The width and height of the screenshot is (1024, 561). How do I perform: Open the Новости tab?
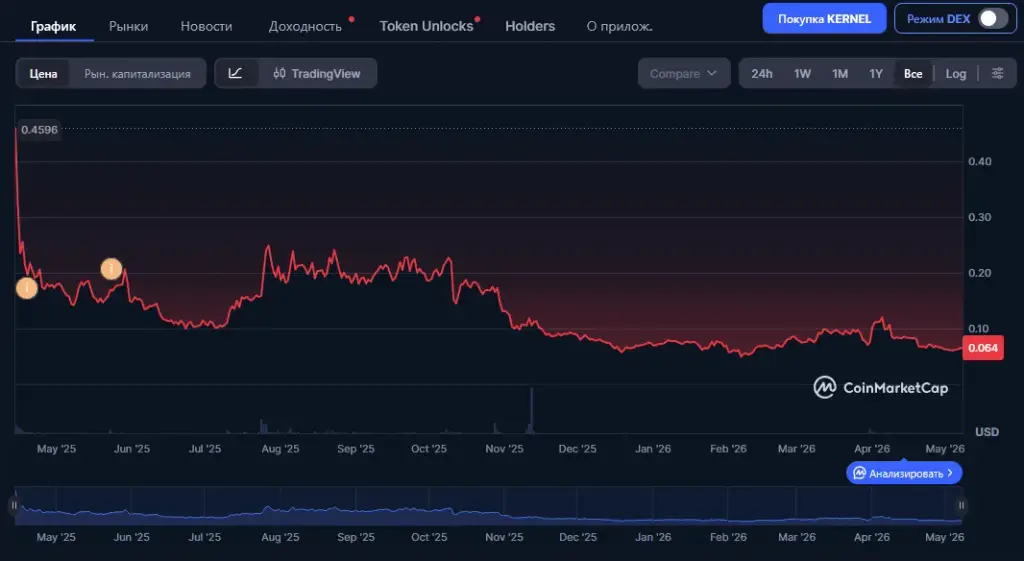click(206, 26)
